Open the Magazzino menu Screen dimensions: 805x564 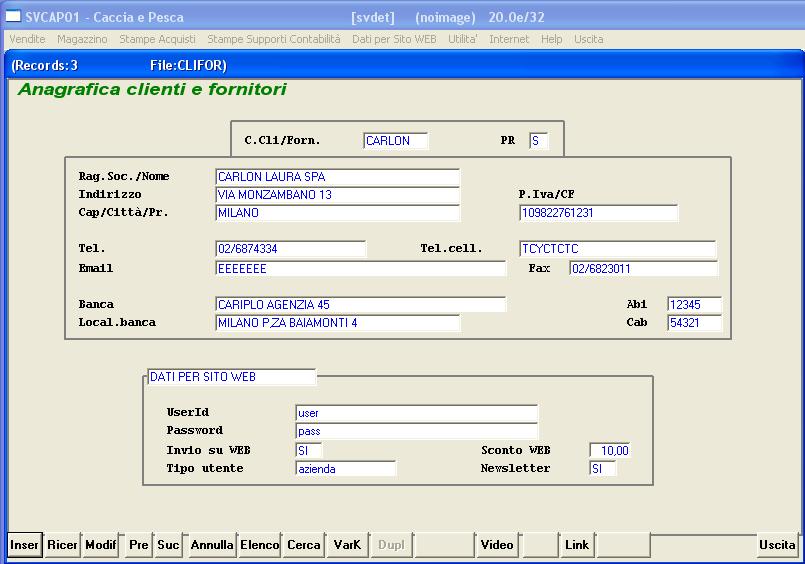[x=82, y=39]
